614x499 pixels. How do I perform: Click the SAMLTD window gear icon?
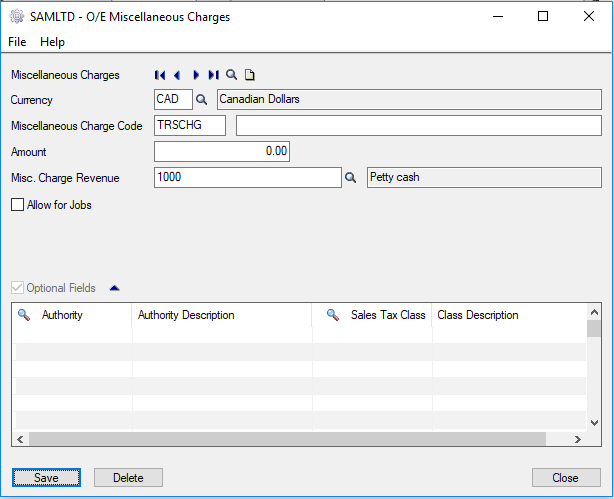click(17, 16)
